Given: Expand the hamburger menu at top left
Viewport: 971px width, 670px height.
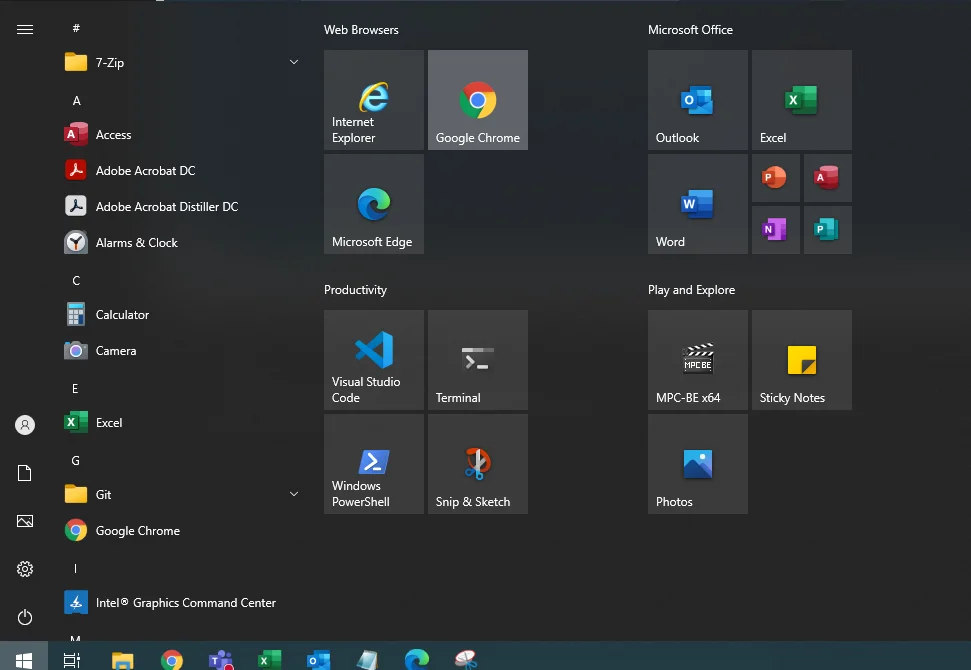Looking at the screenshot, I should tap(25, 30).
